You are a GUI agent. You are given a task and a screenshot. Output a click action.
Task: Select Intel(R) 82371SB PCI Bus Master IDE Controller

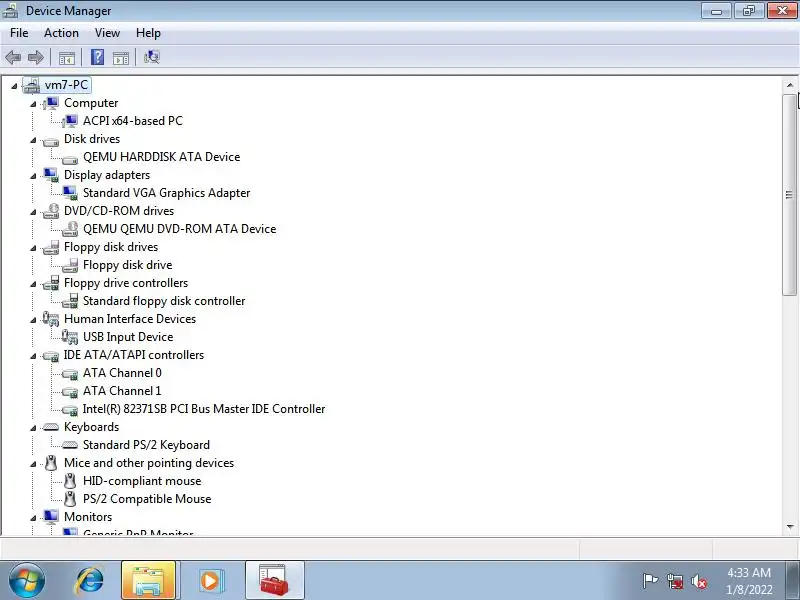(204, 409)
